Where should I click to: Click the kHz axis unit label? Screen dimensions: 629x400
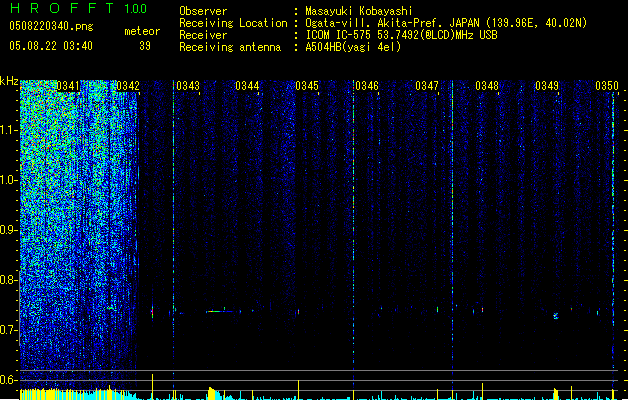tap(9, 81)
